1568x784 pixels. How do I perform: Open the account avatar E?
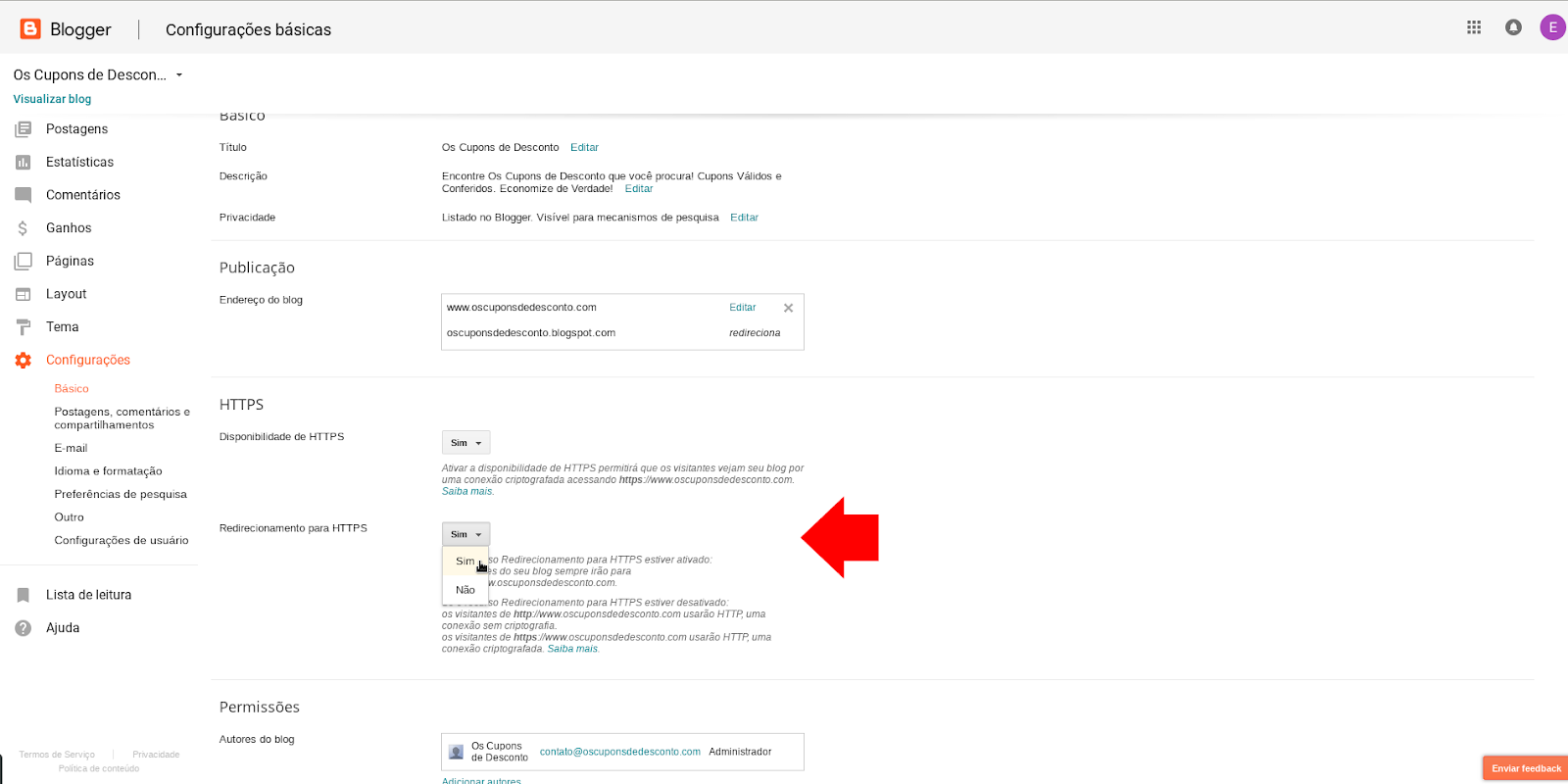pyautogui.click(x=1552, y=27)
